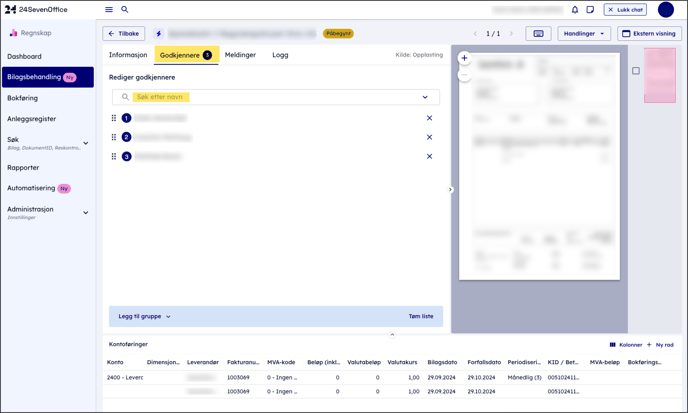
Task: Zoom out of the document preview
Action: click(464, 75)
